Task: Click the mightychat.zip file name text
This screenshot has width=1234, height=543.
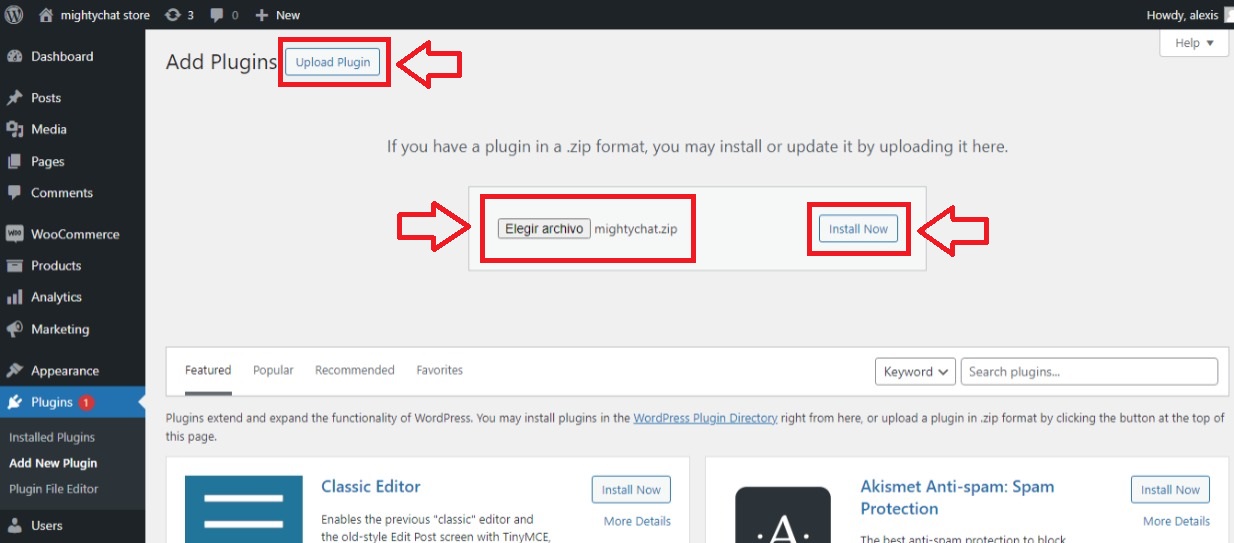Action: (636, 229)
